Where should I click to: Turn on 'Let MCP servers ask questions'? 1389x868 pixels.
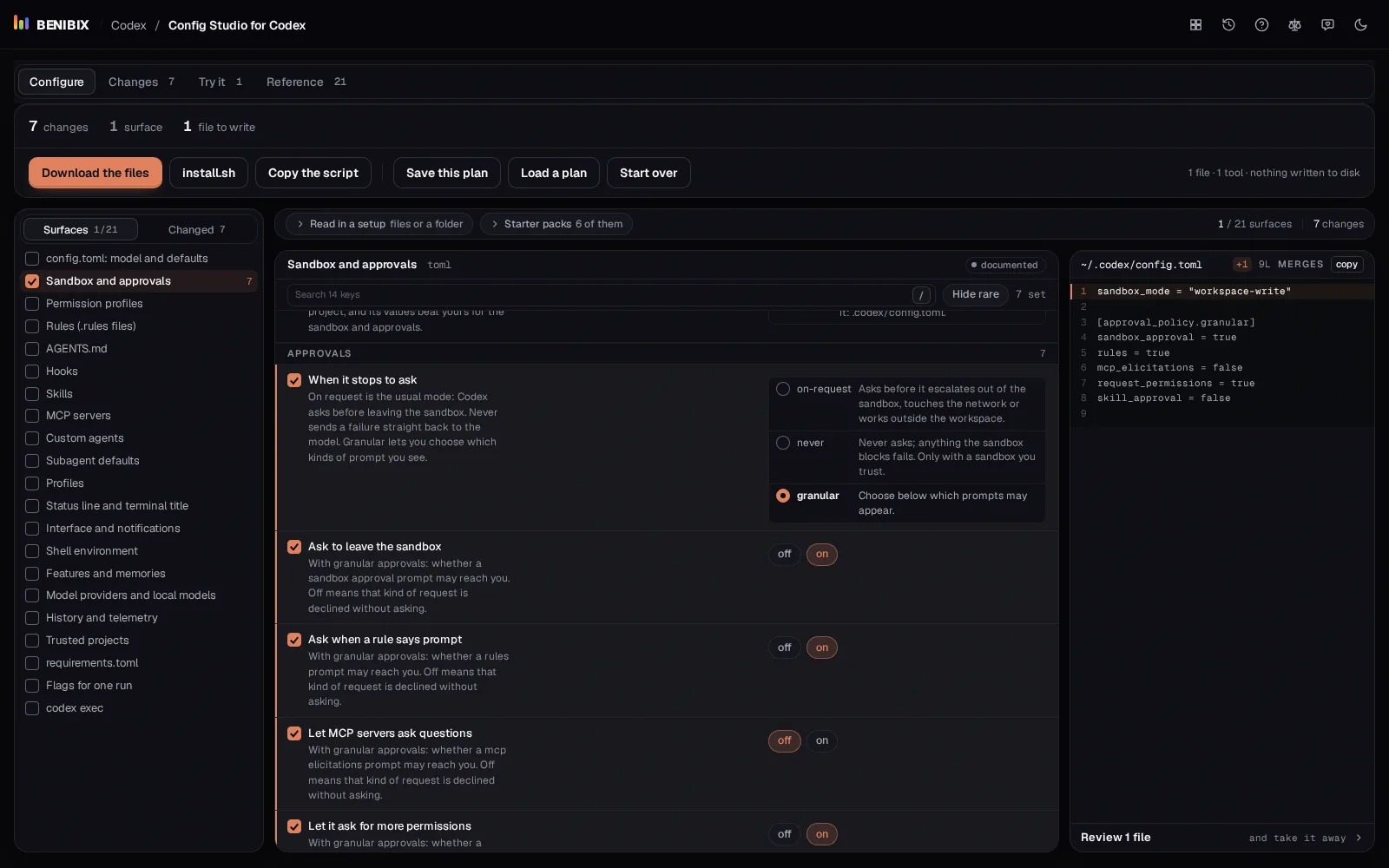tap(822, 740)
